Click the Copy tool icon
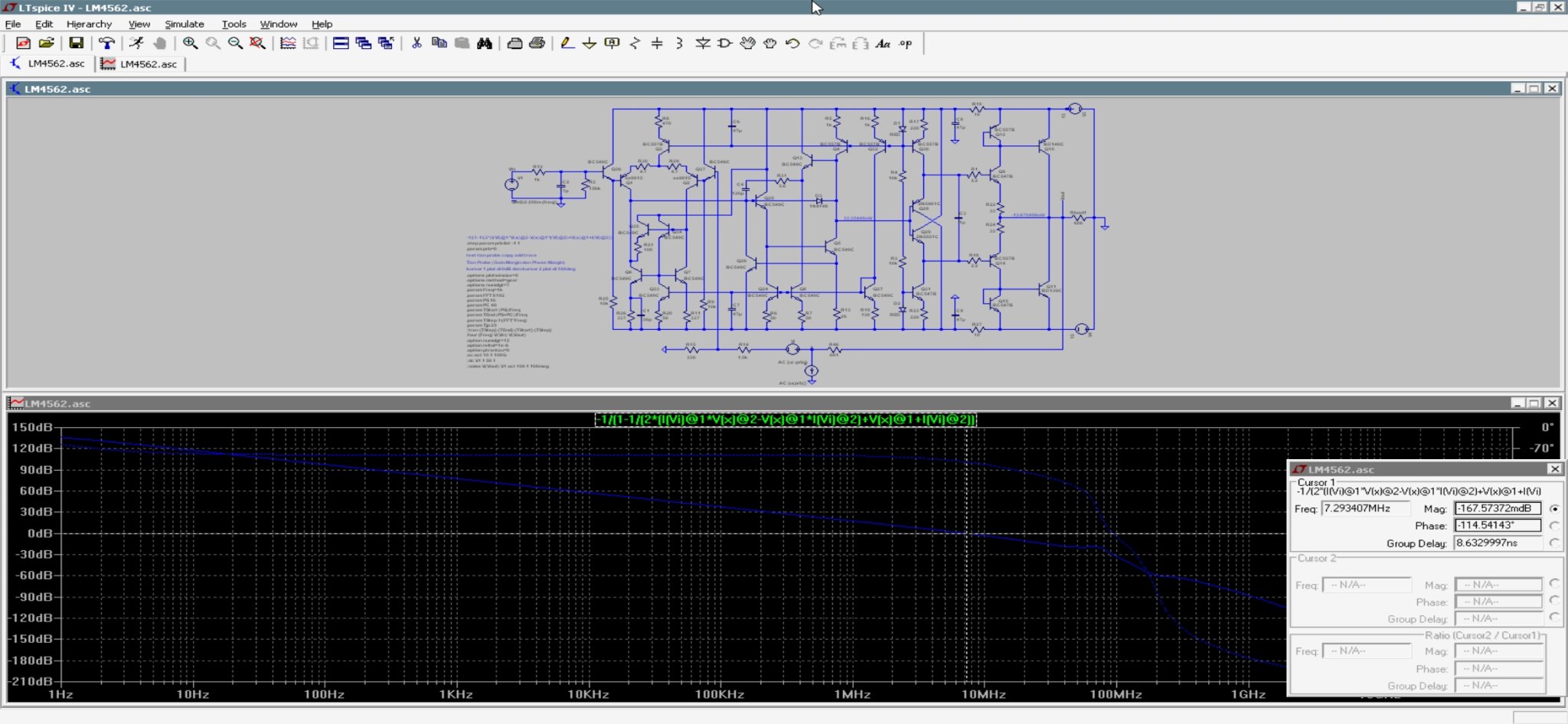The image size is (1568, 724). tap(439, 44)
